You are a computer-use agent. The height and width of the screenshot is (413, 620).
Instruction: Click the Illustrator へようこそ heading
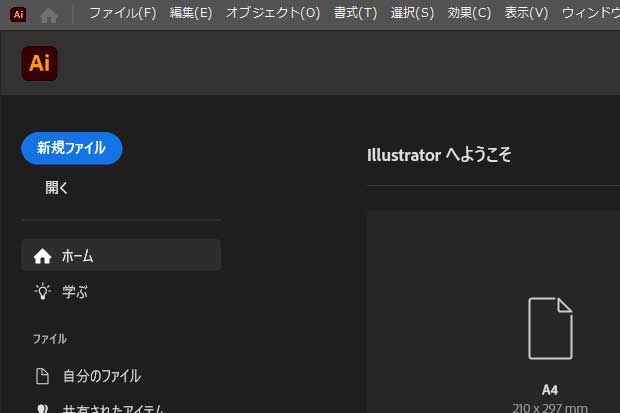(x=439, y=155)
